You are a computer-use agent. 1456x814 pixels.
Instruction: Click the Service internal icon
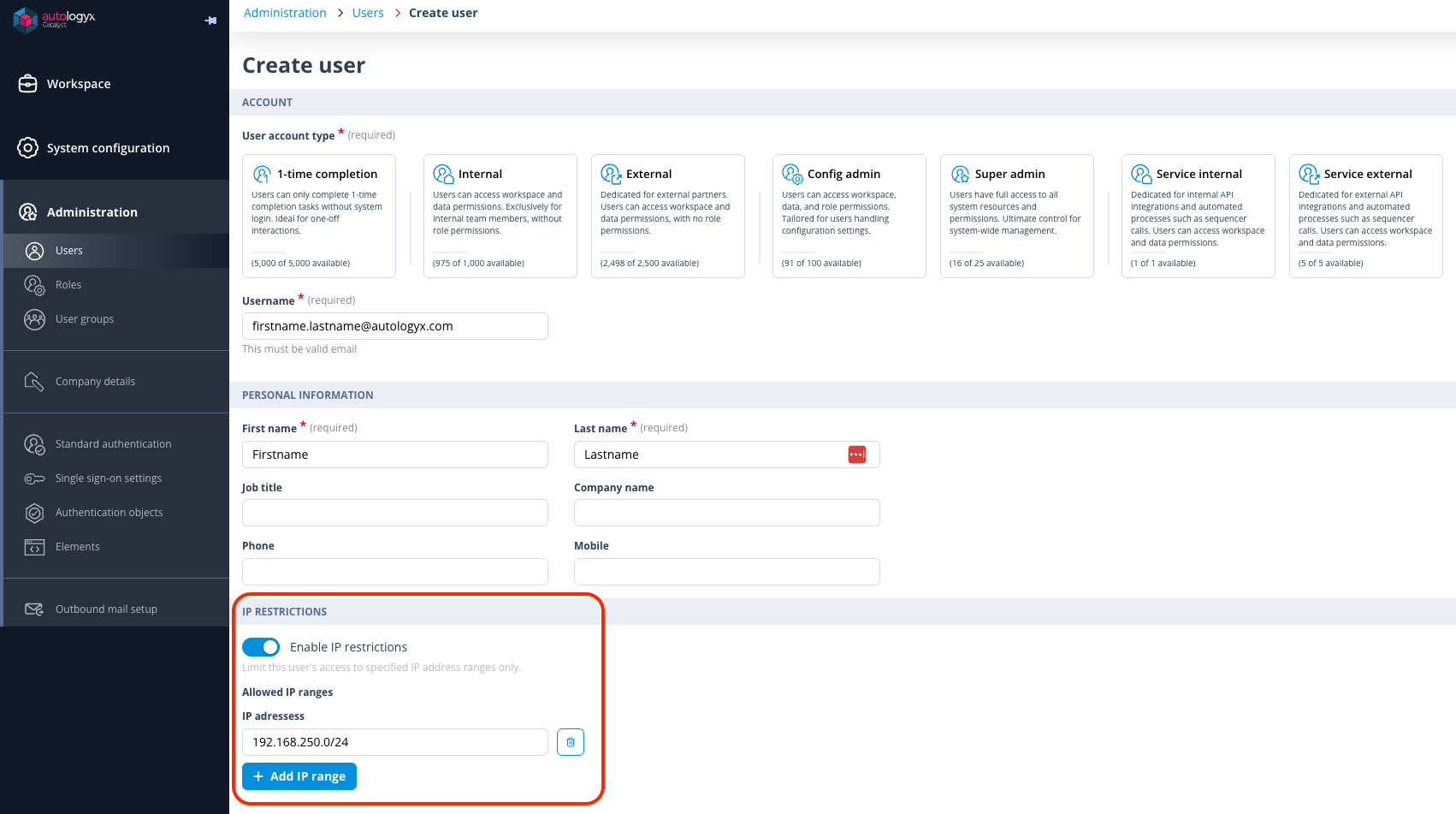click(1141, 174)
